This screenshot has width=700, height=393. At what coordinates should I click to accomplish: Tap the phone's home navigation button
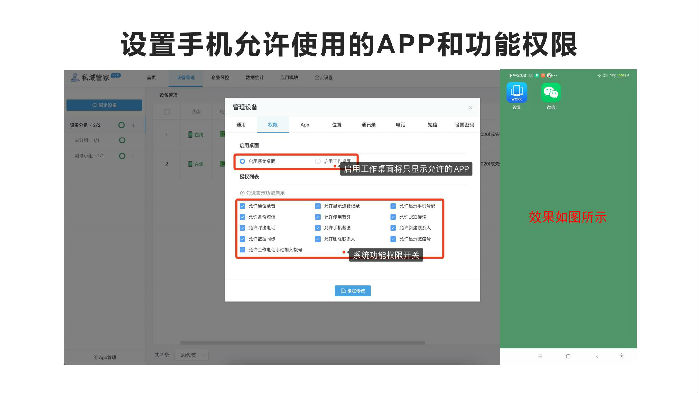[x=567, y=356]
